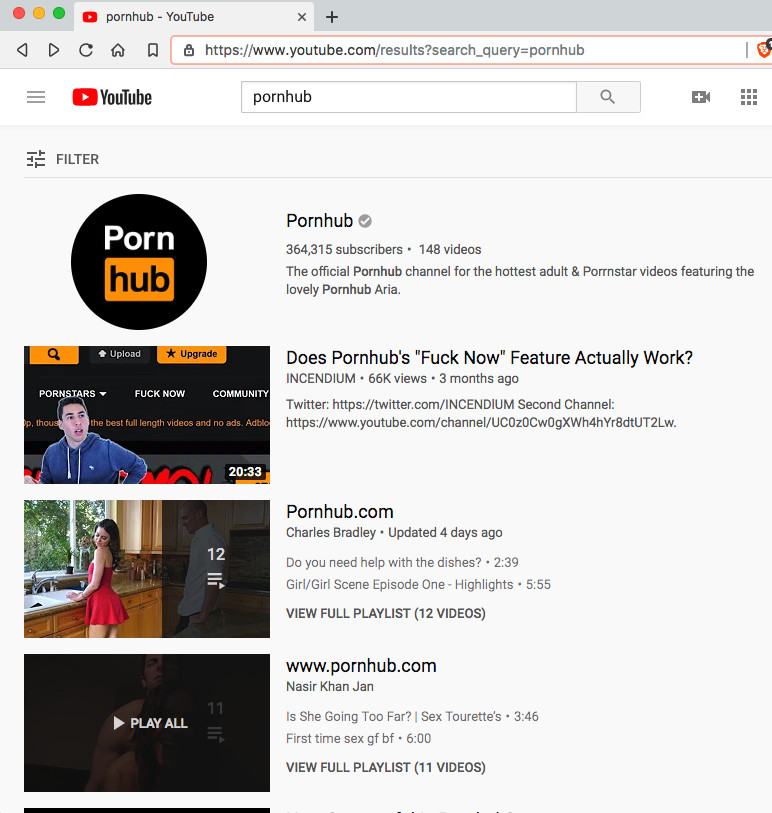Open the Brave shields icon in address bar

coord(763,50)
